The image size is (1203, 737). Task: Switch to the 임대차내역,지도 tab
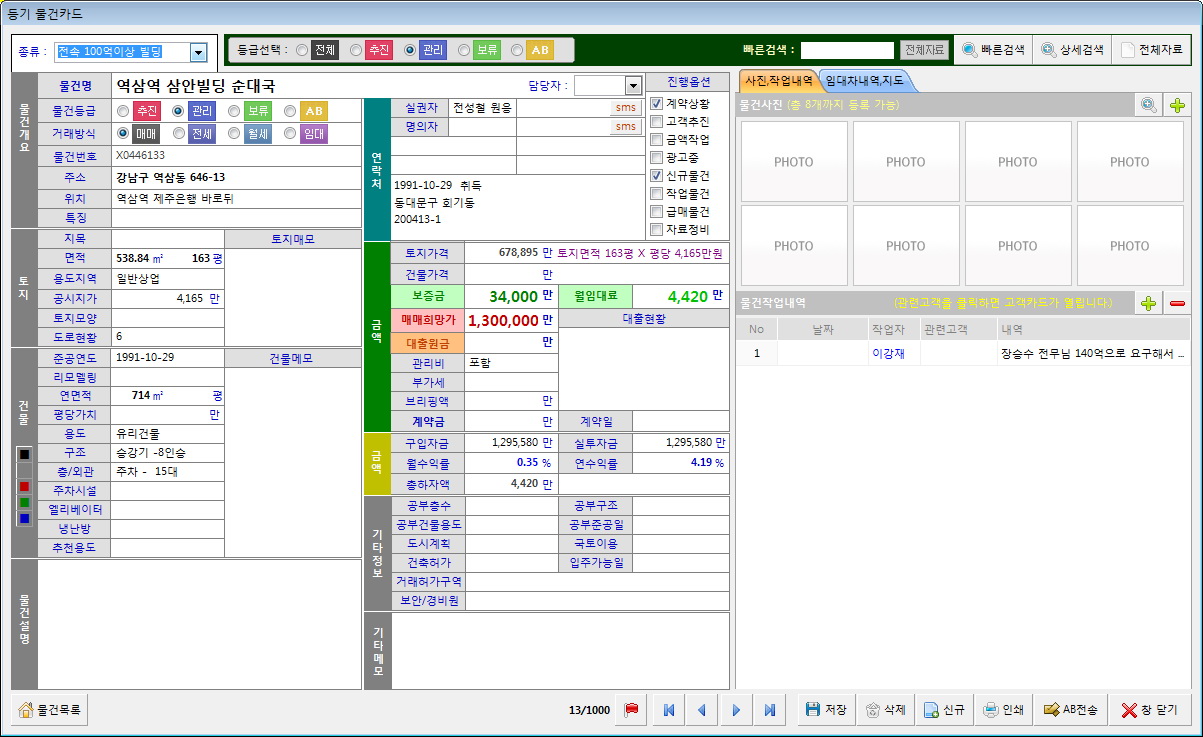[x=864, y=81]
